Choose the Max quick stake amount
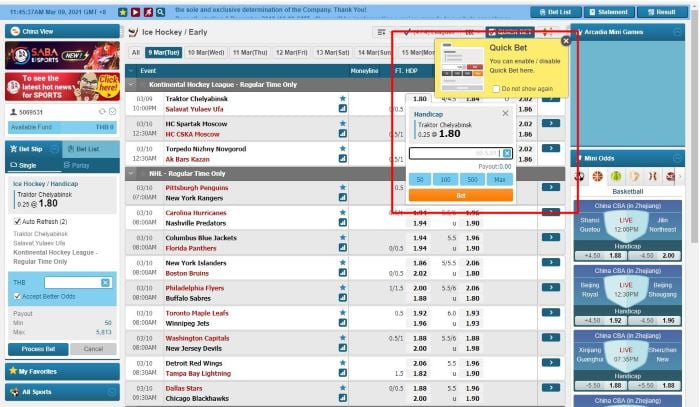 point(500,179)
